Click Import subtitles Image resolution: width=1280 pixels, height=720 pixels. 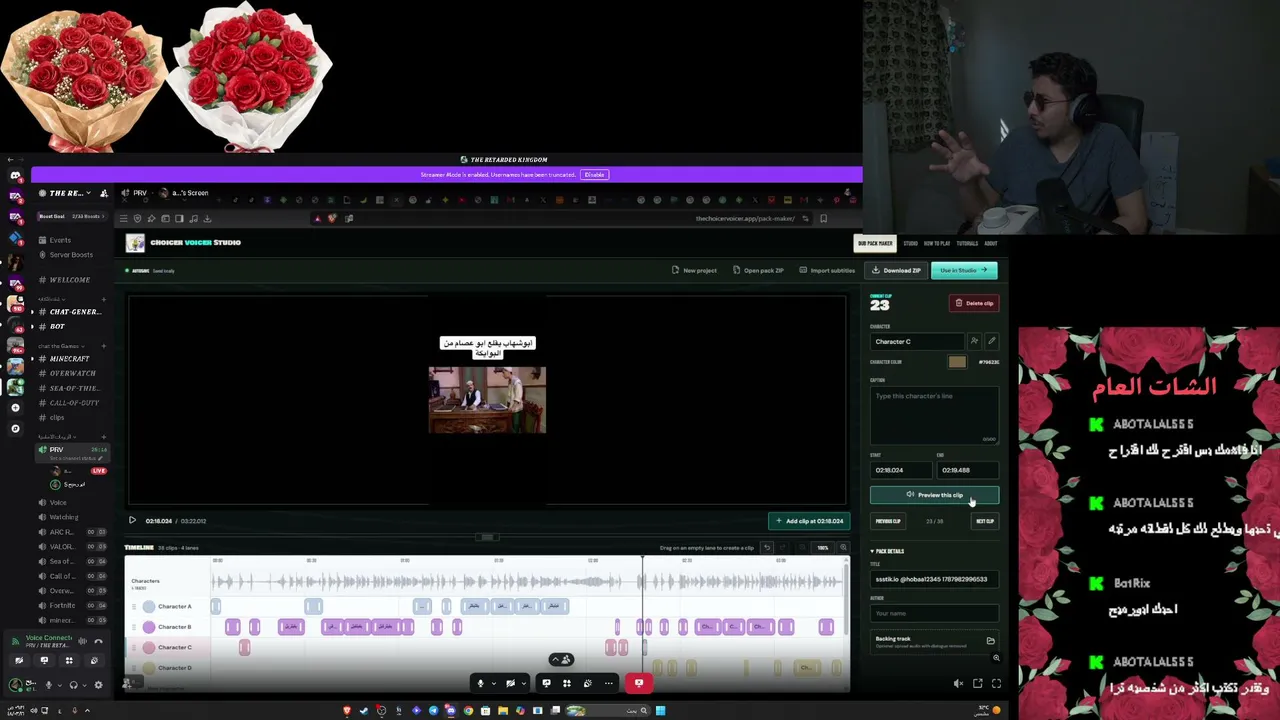tap(827, 270)
